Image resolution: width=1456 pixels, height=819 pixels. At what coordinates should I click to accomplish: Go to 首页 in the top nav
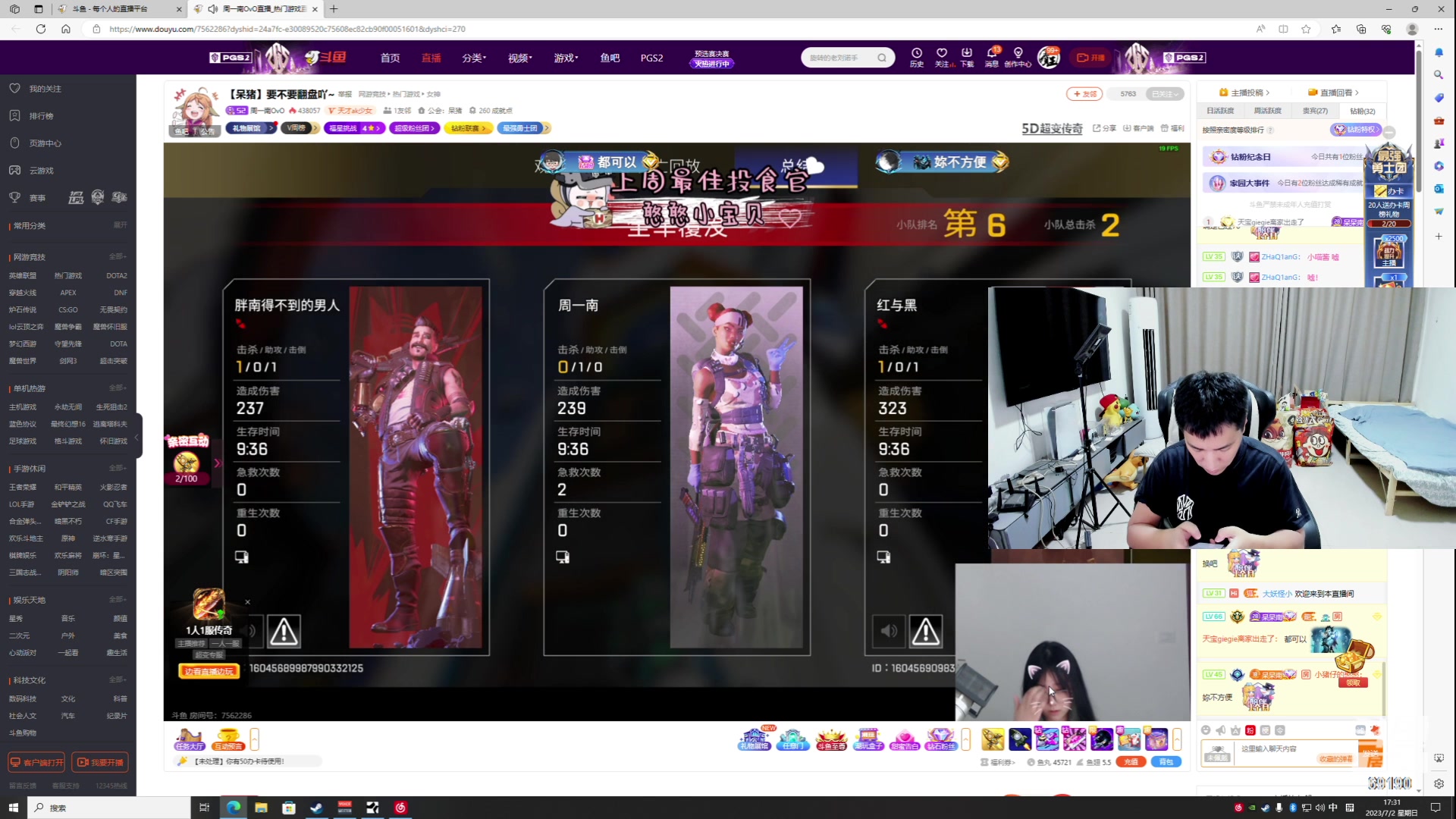[390, 58]
